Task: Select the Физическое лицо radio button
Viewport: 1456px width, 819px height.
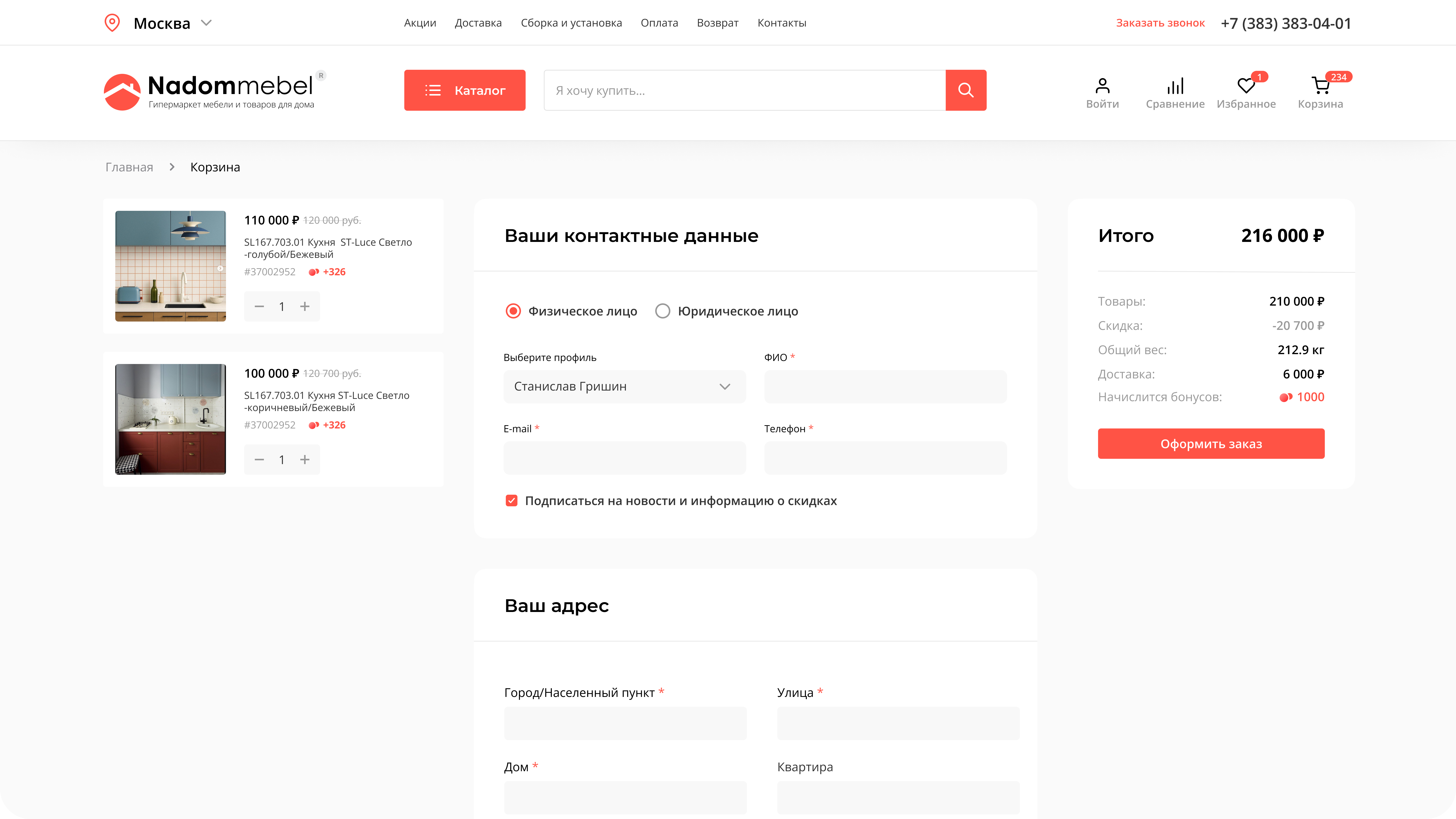Action: pyautogui.click(x=513, y=311)
